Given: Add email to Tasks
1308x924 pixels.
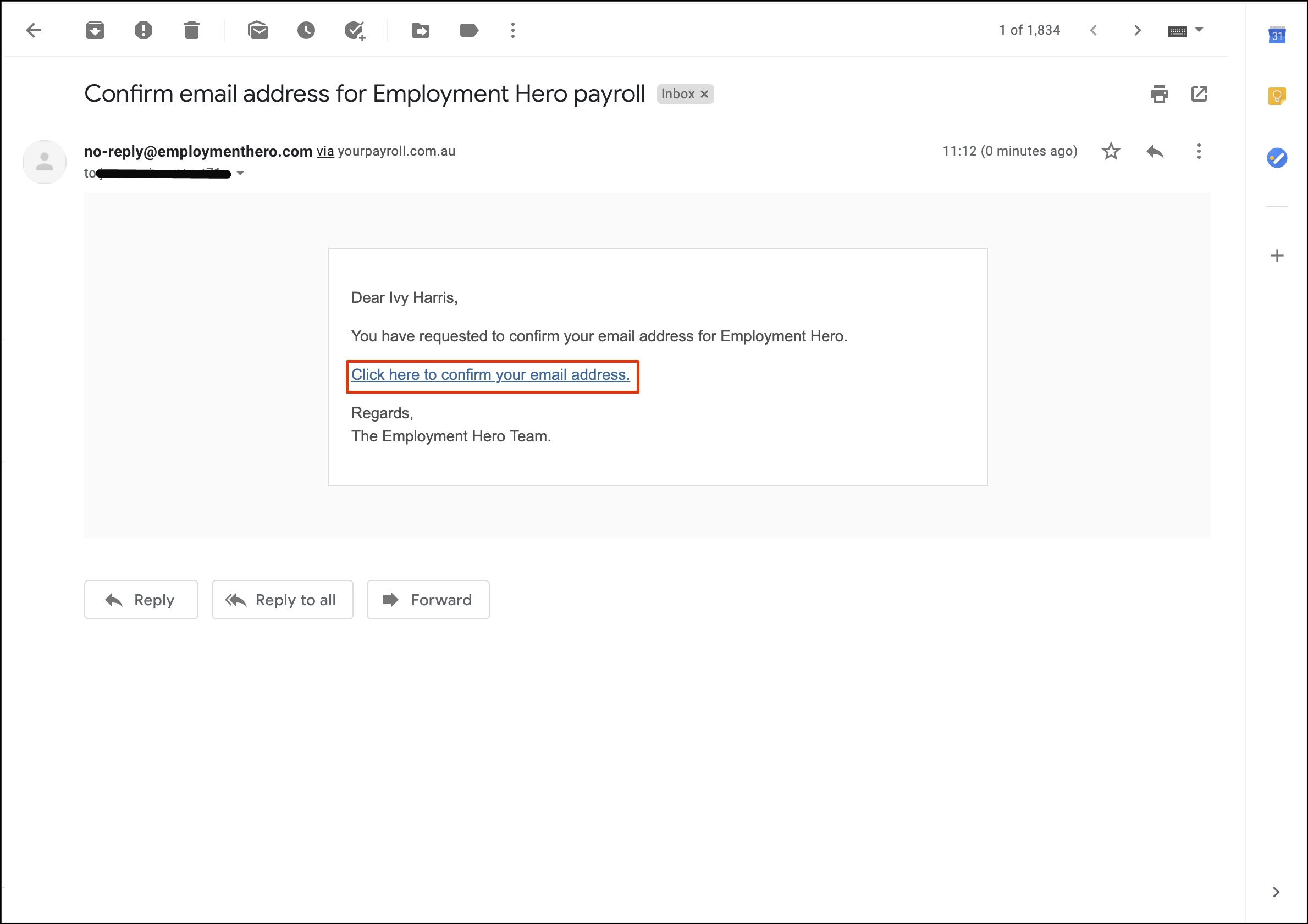Looking at the screenshot, I should click(355, 31).
